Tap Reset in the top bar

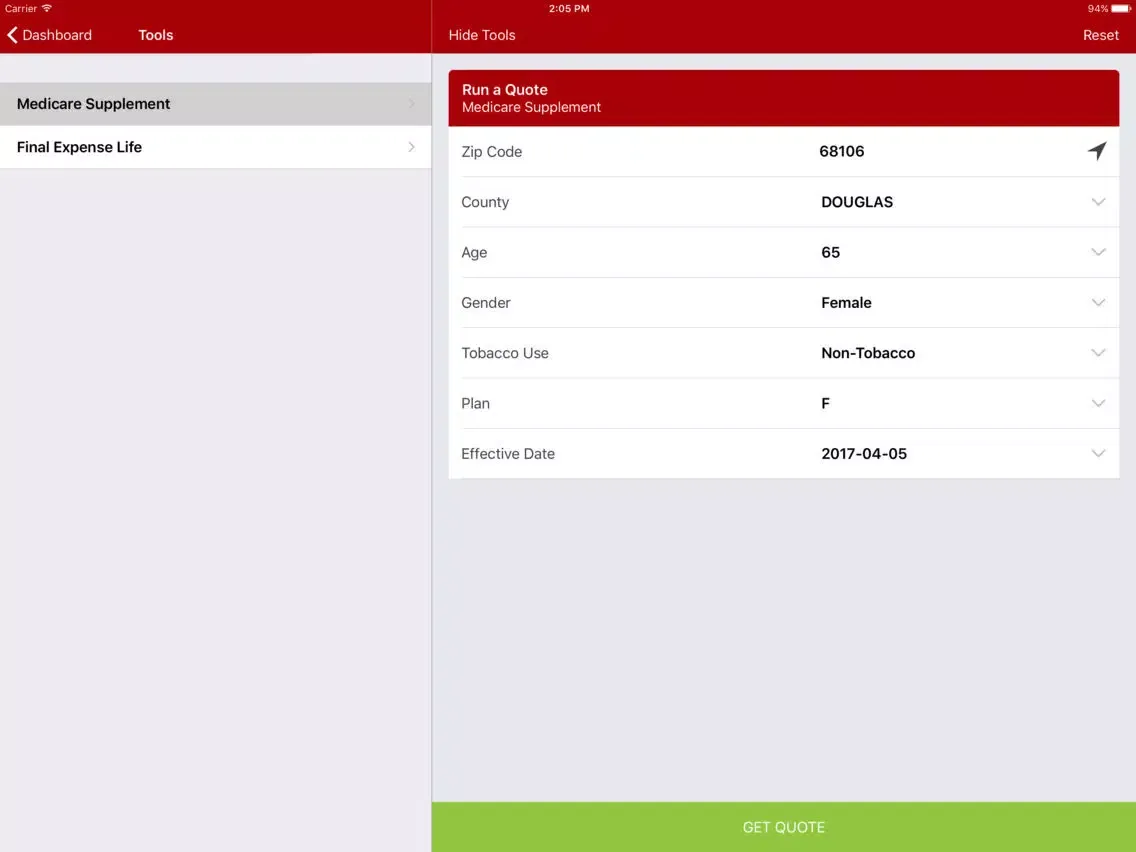[x=1100, y=35]
